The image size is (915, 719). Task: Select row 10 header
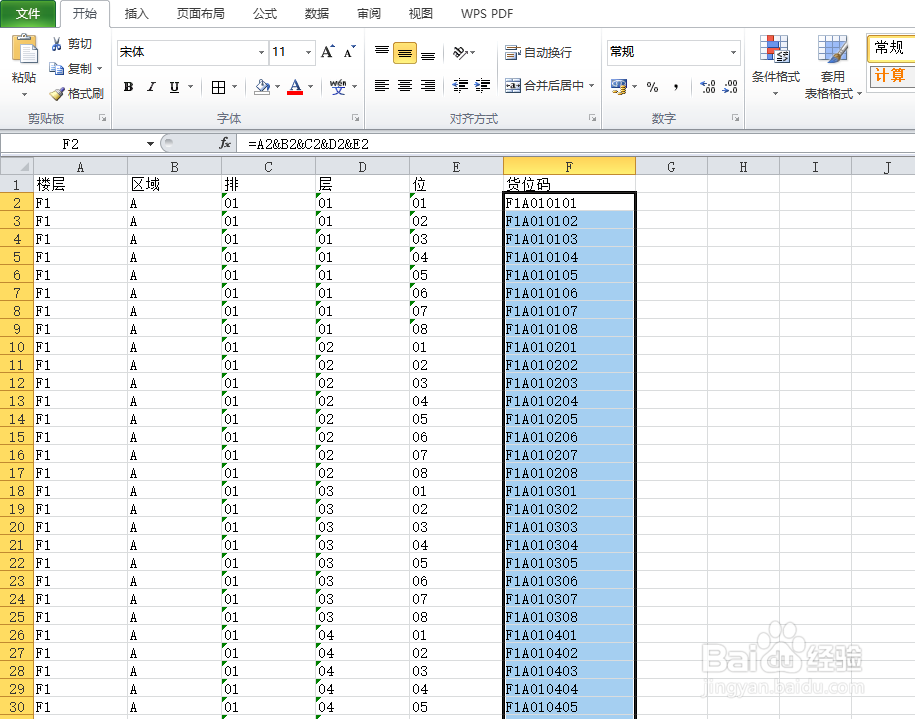[17, 347]
